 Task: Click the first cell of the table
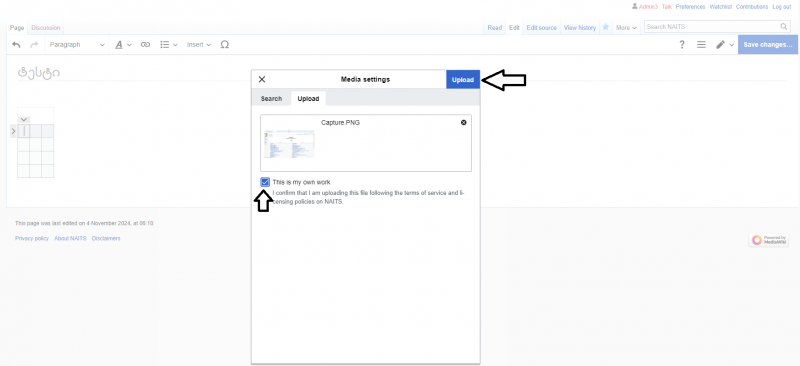point(23,131)
